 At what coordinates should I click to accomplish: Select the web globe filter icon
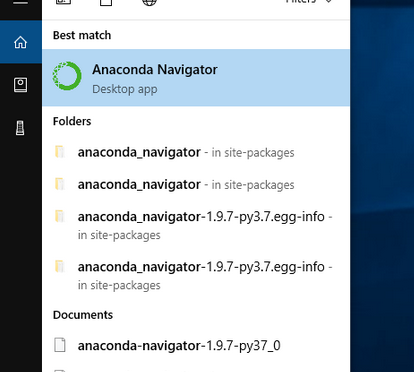click(x=149, y=2)
